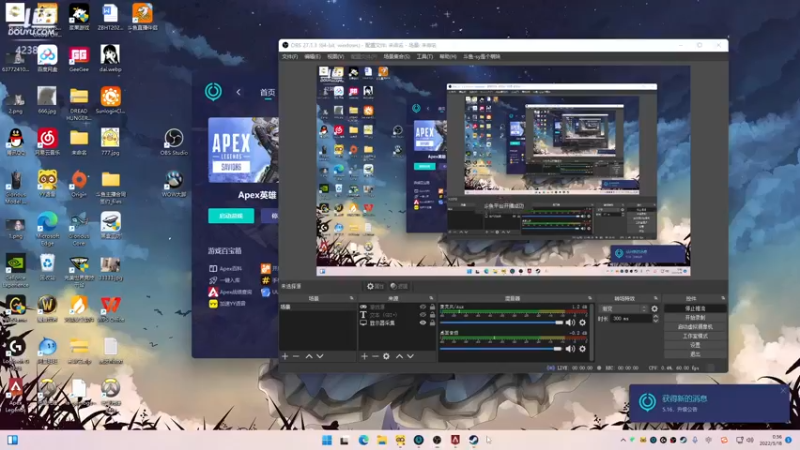This screenshot has width=800, height=450.
Task: Click 开始录制 to start recording
Action: (x=695, y=318)
